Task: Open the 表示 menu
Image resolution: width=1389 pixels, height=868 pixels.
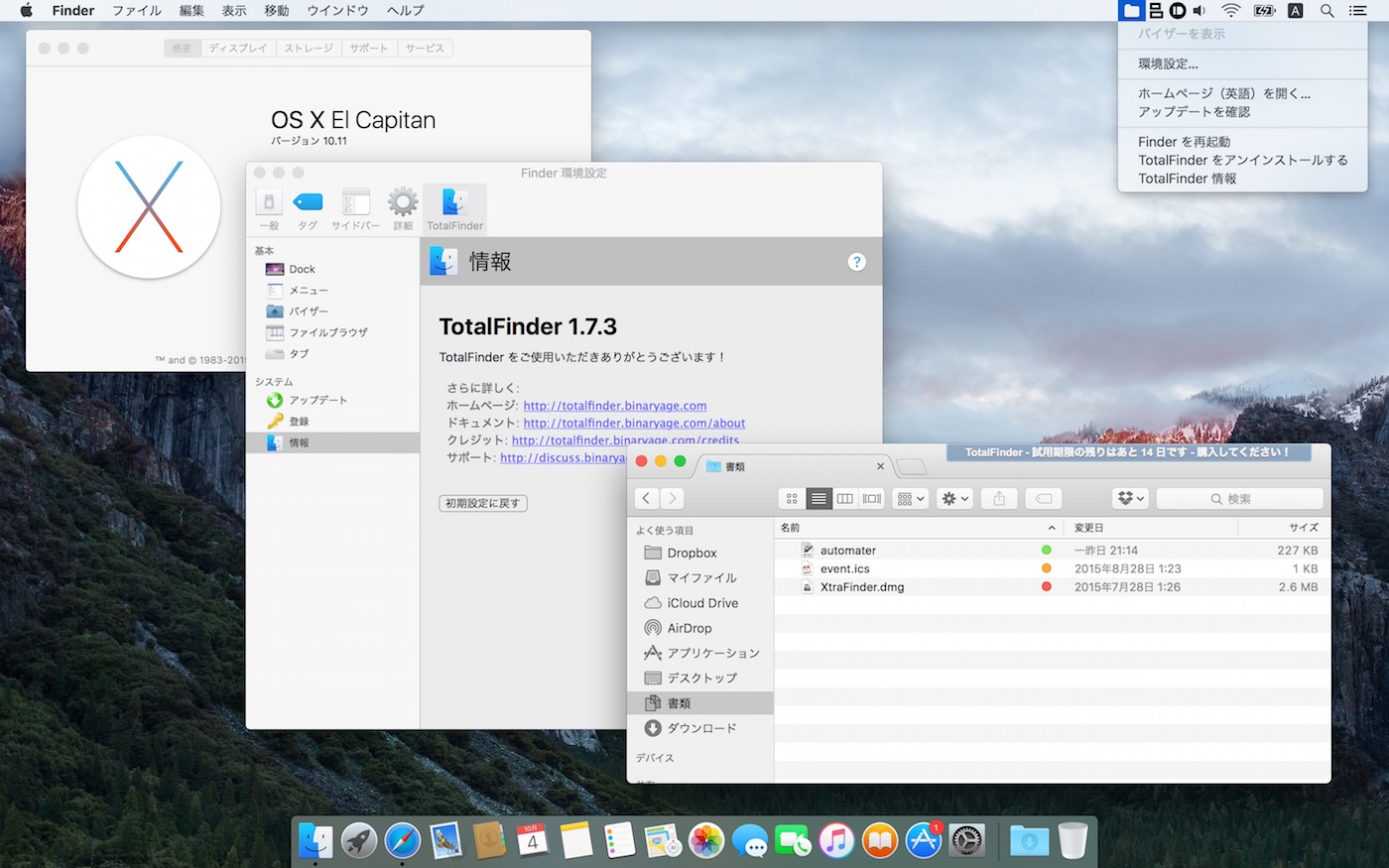Action: (x=234, y=11)
